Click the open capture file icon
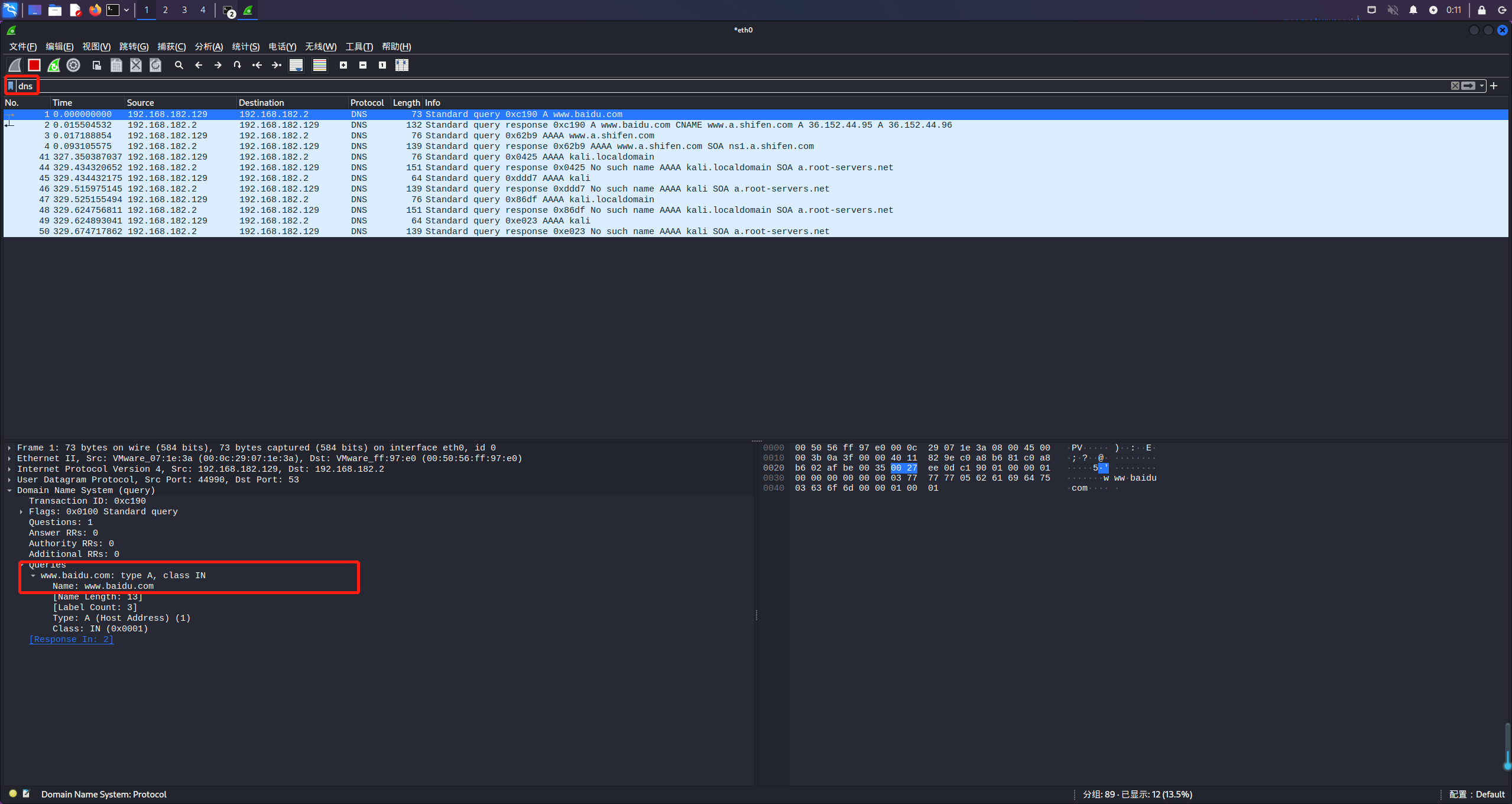This screenshot has height=804, width=1512. (97, 65)
